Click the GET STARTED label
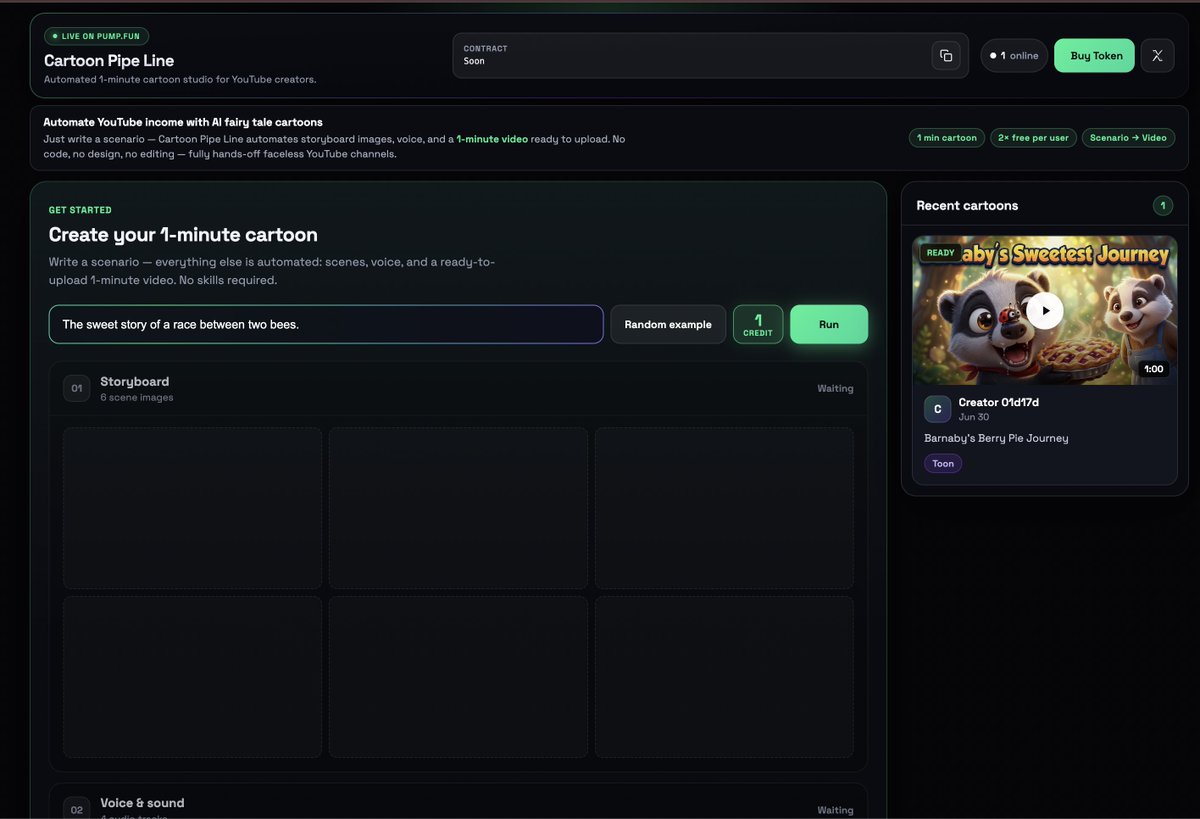Screen dimensions: 1200x819 (x=80, y=210)
